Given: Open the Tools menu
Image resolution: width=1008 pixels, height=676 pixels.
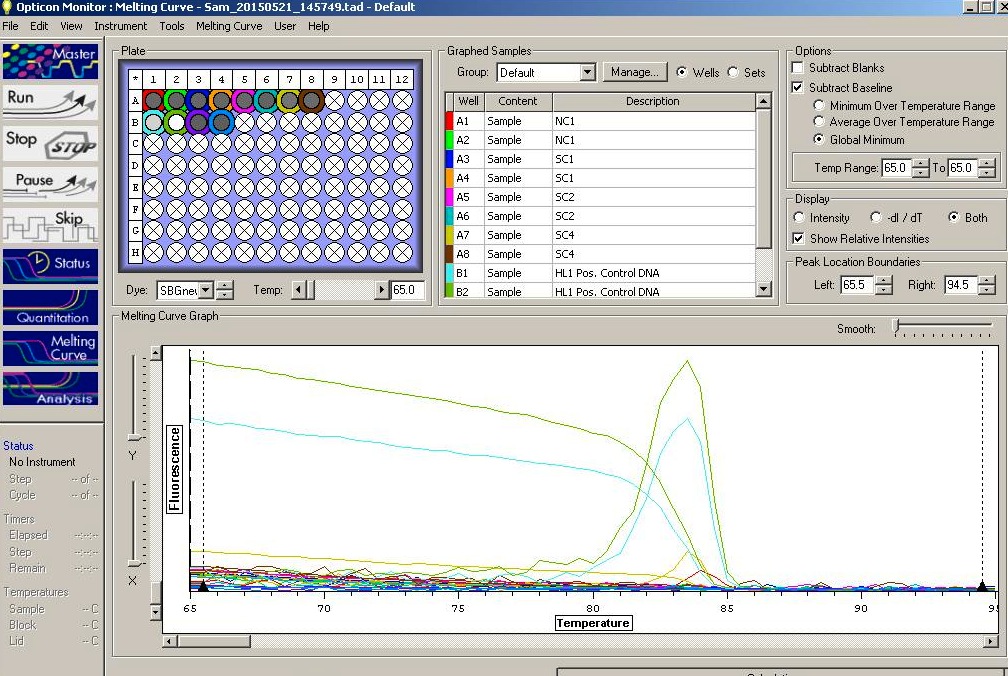Looking at the screenshot, I should [x=172, y=26].
